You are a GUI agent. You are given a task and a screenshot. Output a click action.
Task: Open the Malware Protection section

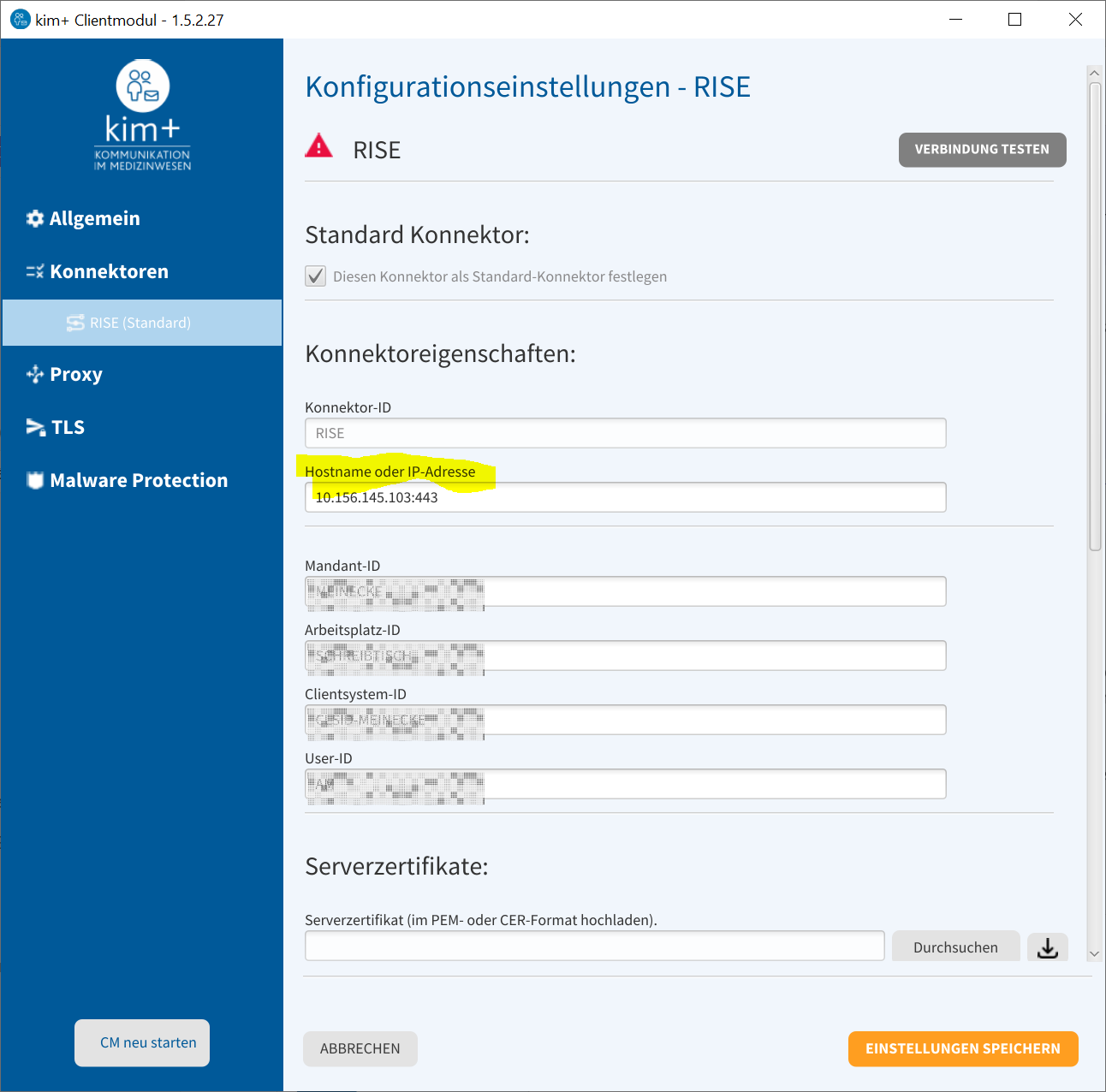(x=128, y=481)
